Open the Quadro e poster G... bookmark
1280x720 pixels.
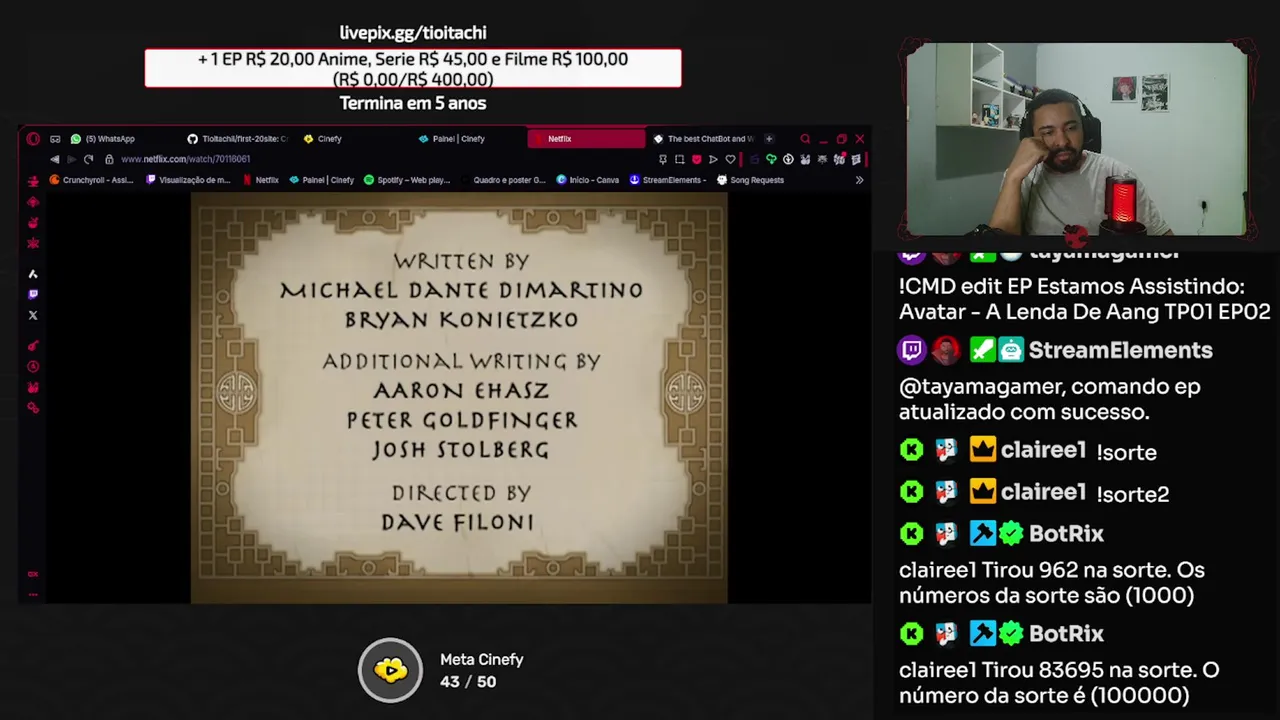tap(503, 180)
